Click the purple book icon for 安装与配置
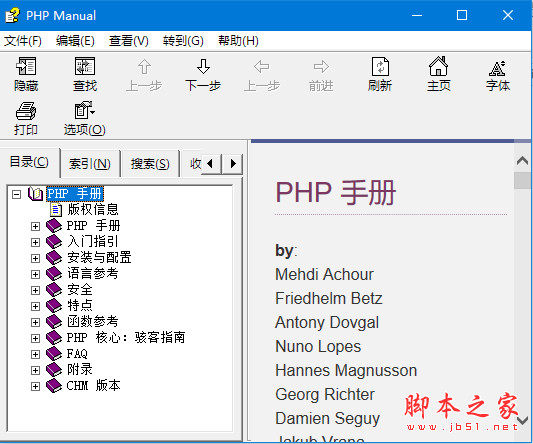The width and height of the screenshot is (533, 444). pos(54,258)
